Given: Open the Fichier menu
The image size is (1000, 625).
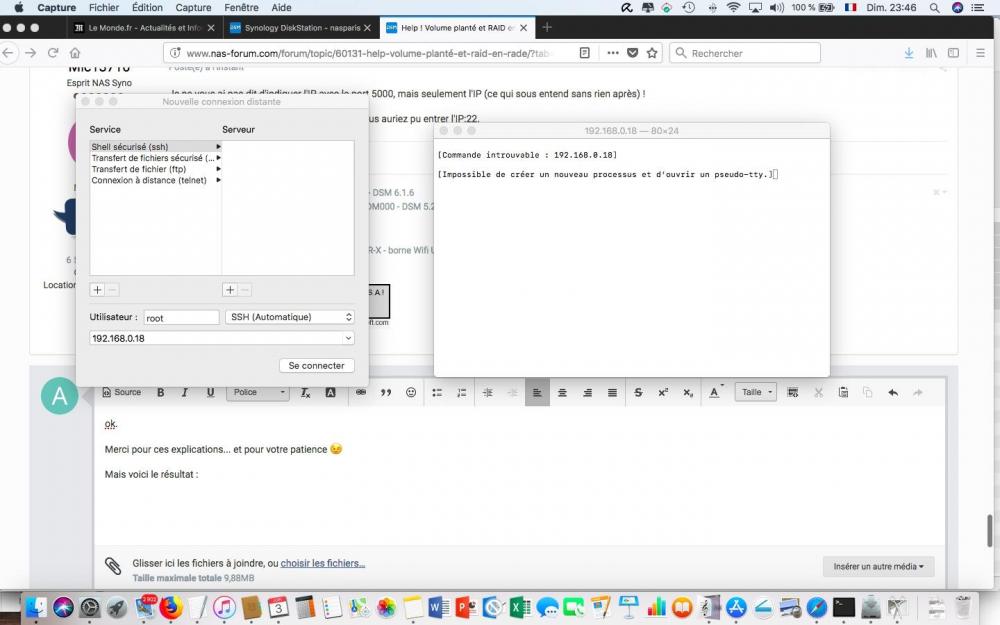Looking at the screenshot, I should coord(104,8).
